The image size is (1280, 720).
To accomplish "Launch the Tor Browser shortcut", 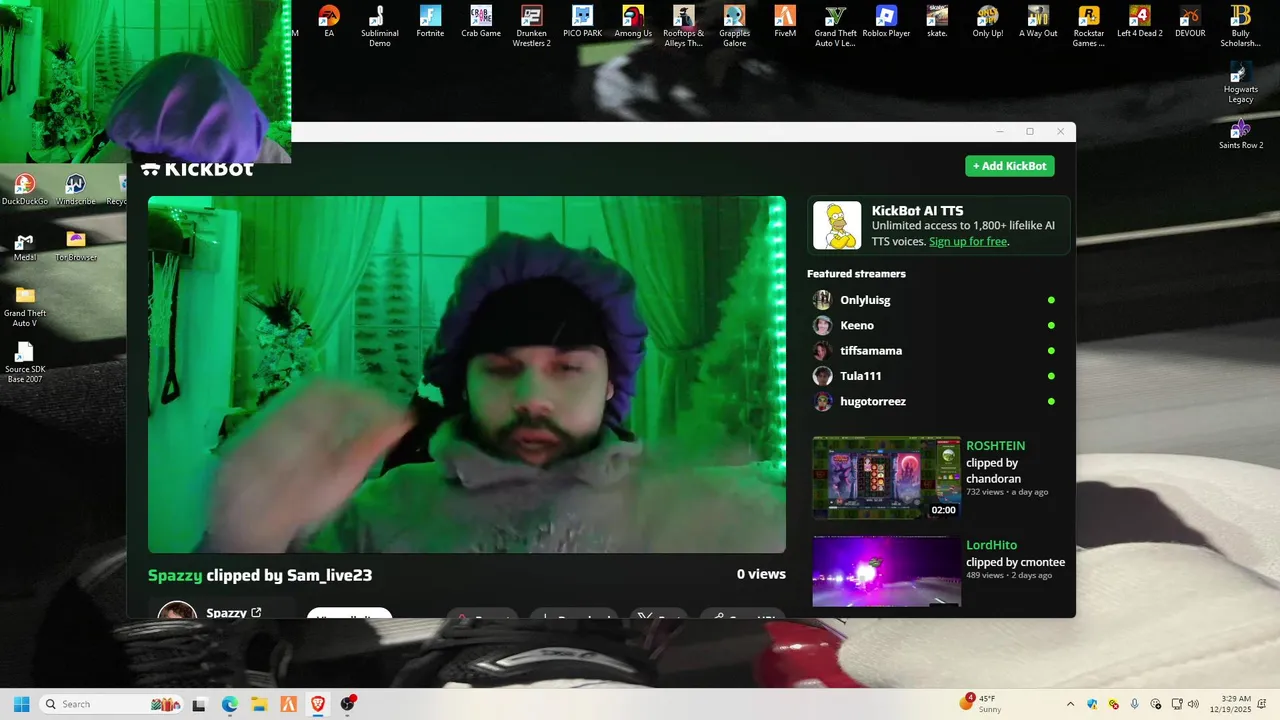I will [76, 246].
